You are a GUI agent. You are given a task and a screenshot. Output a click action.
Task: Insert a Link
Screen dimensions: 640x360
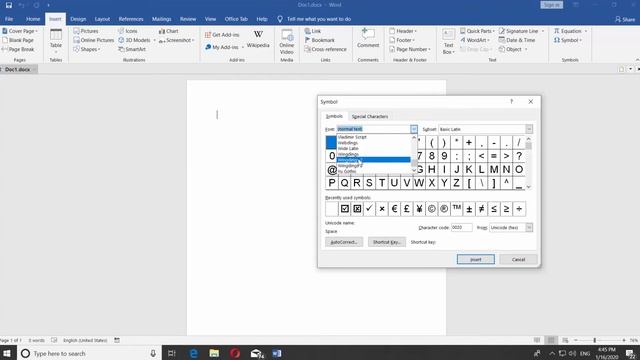click(x=313, y=31)
